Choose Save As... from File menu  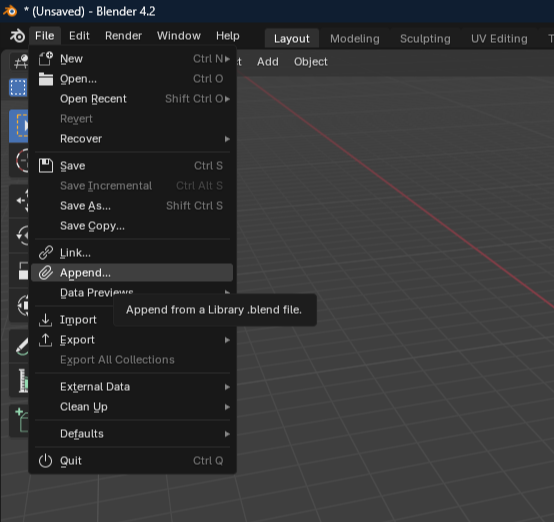coord(132,206)
